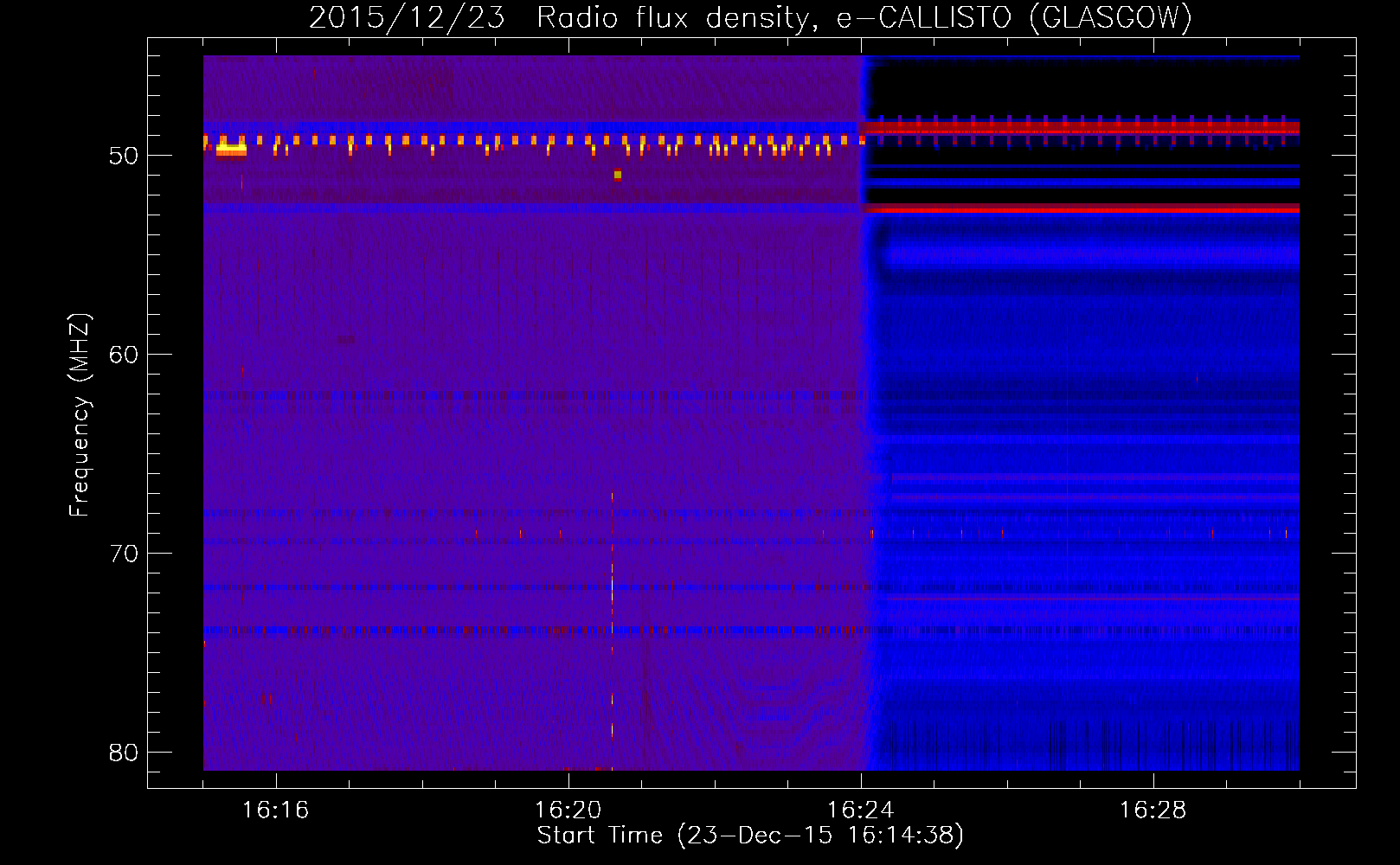This screenshot has width=1400, height=865.
Task: Click the isolated yellow spot near 51 MHz
Action: pyautogui.click(x=618, y=175)
